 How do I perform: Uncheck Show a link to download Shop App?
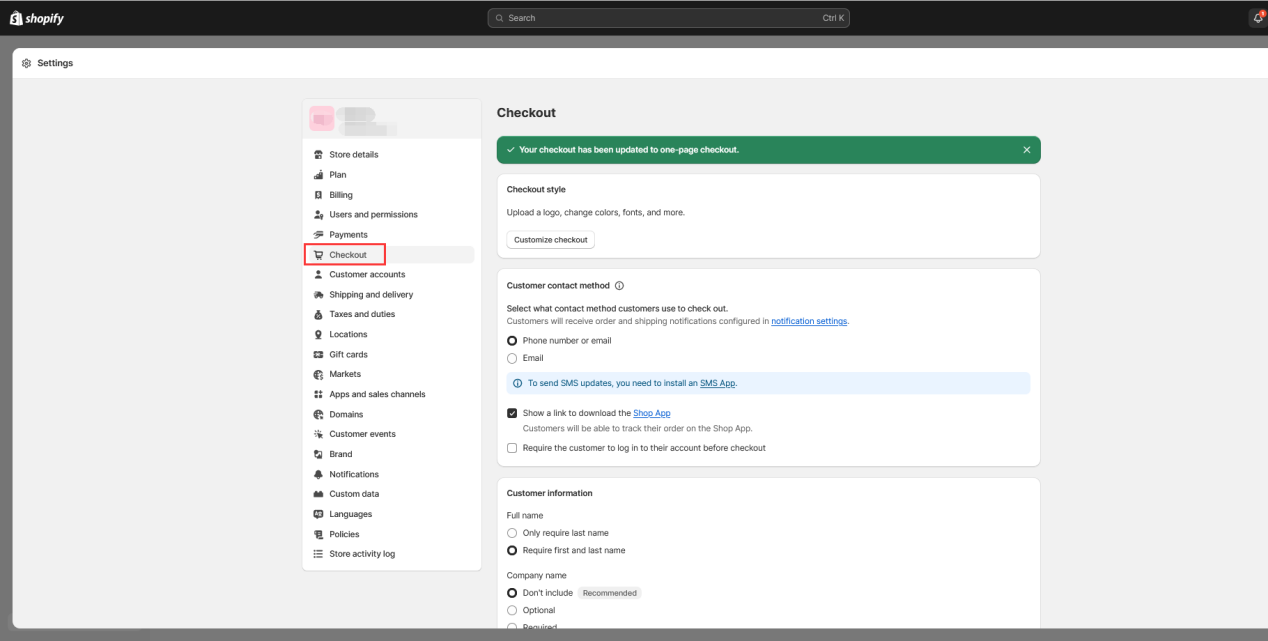tap(512, 413)
